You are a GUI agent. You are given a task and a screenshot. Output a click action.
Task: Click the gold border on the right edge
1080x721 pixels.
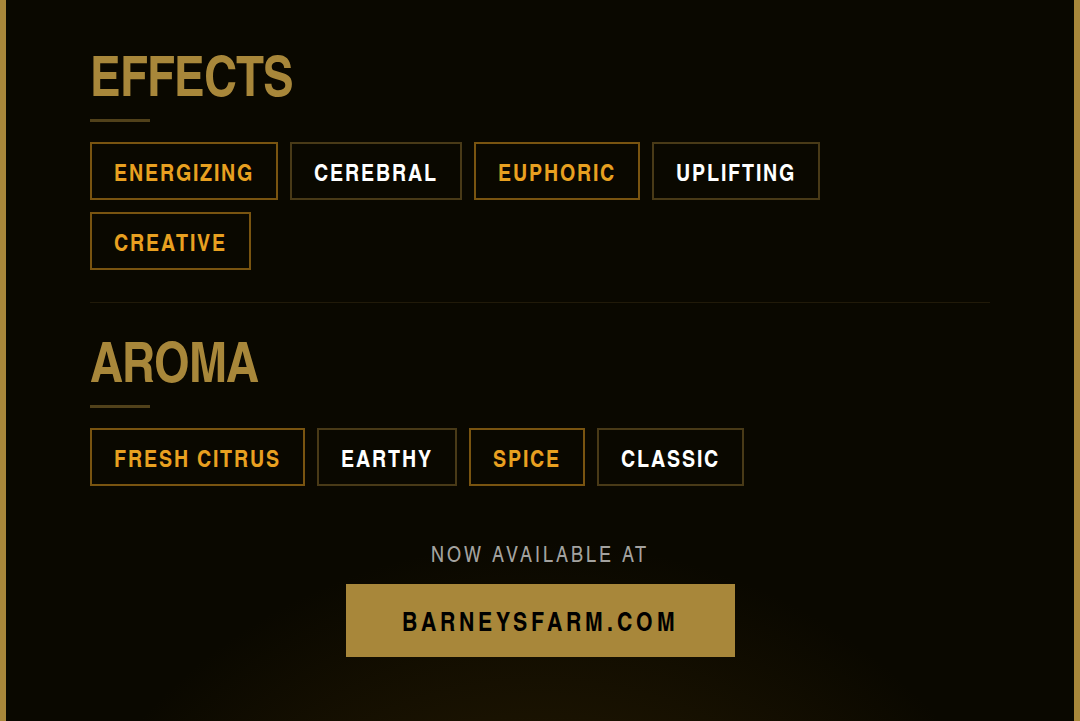tap(1076, 360)
